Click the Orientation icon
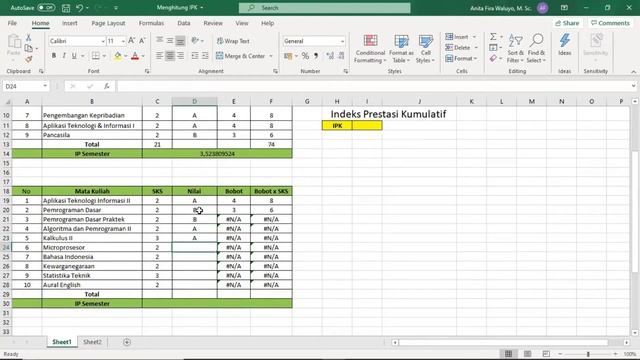The width and height of the screenshot is (640, 360). coord(195,40)
